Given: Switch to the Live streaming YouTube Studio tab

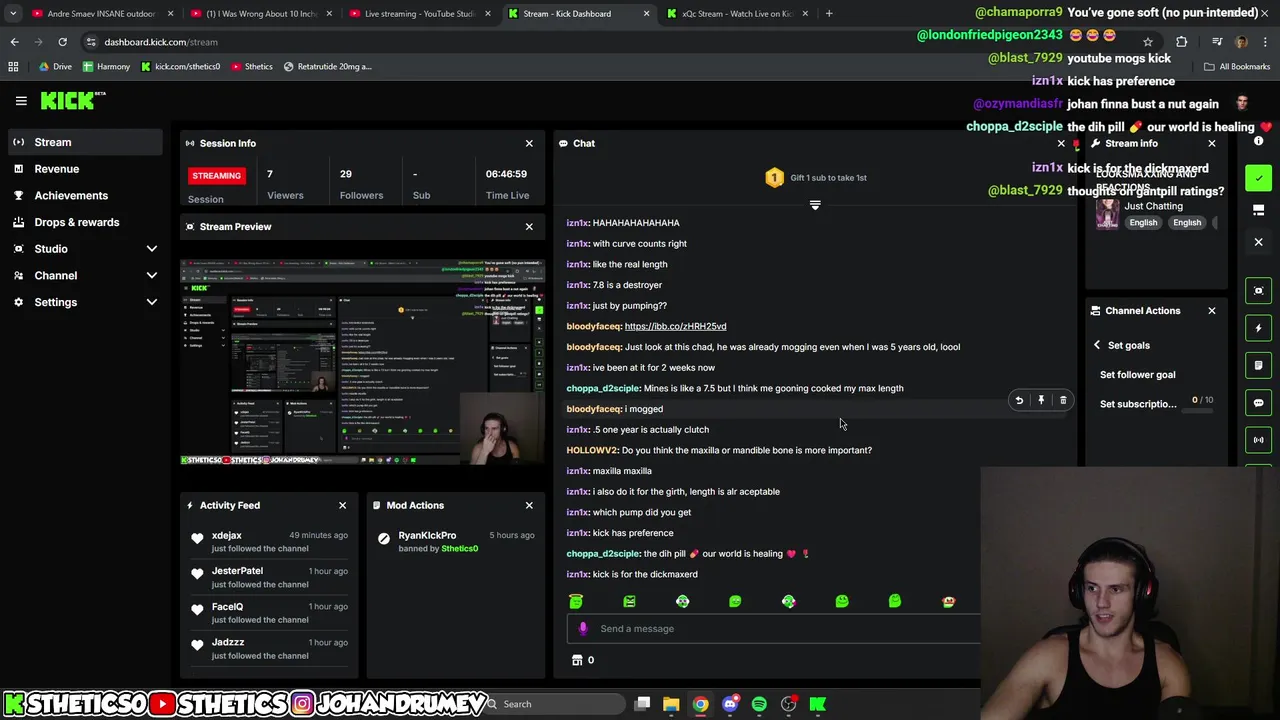Looking at the screenshot, I should (418, 14).
